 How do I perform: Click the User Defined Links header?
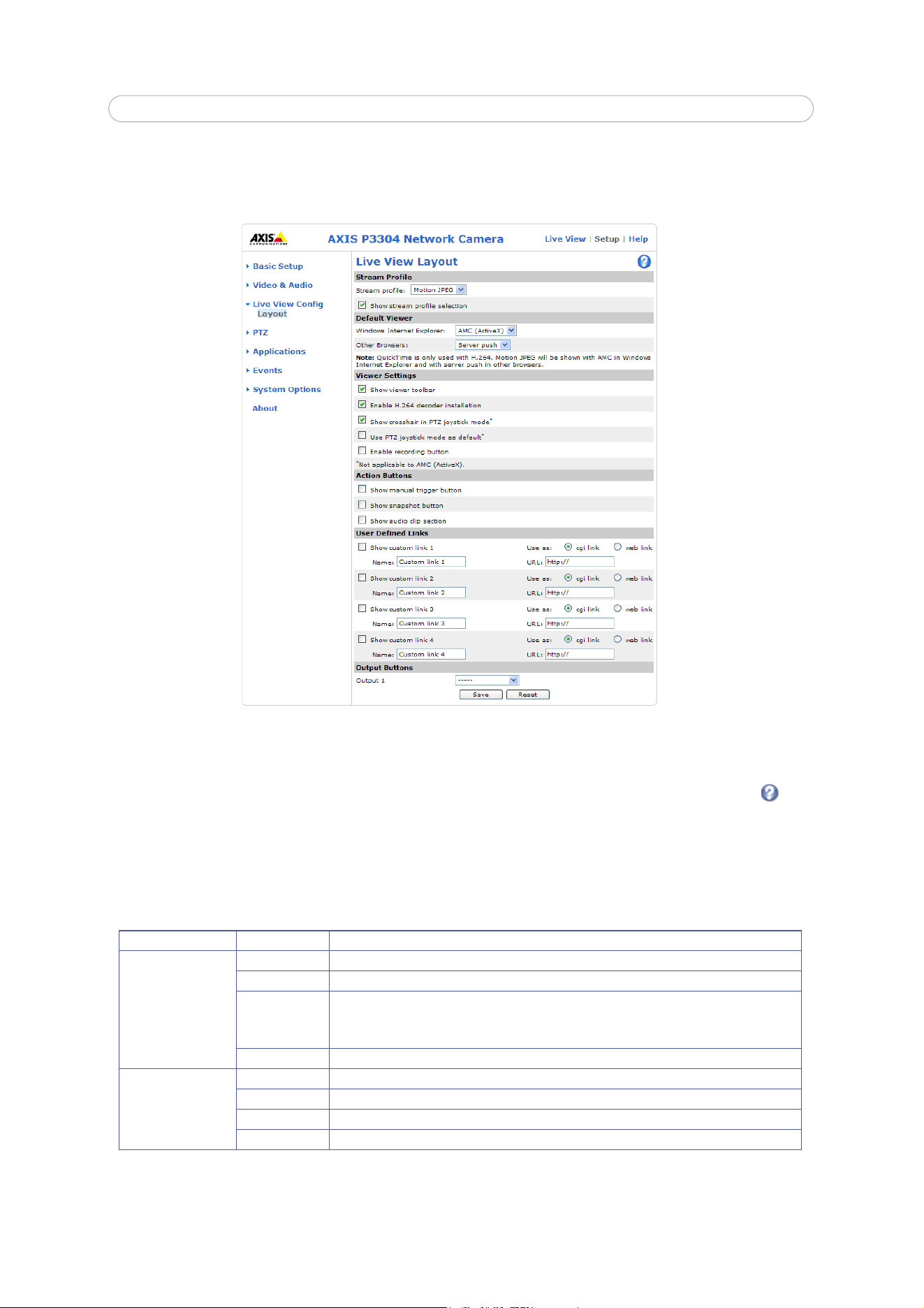(x=504, y=533)
